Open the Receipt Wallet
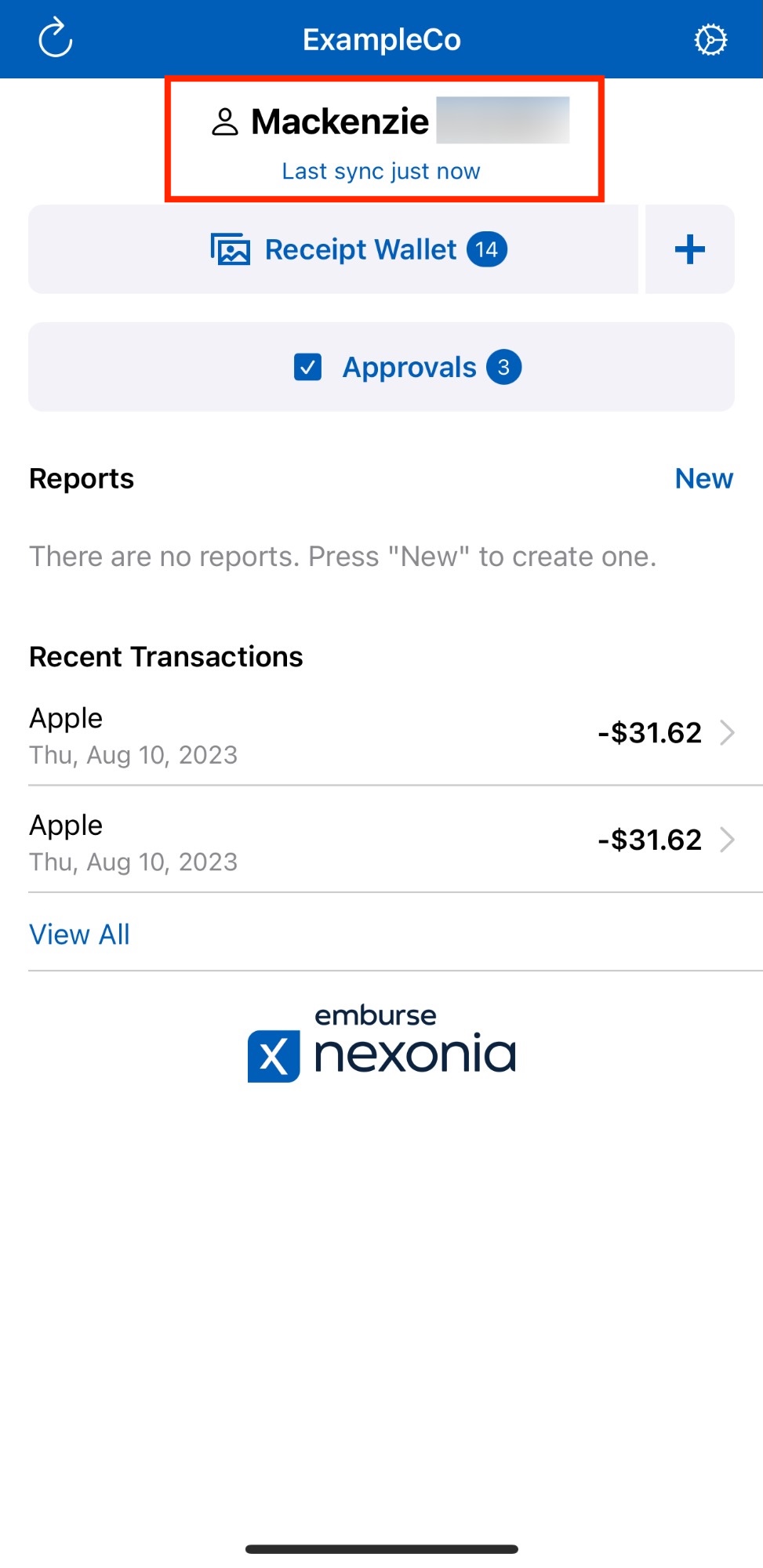This screenshot has width=763, height=1568. (x=361, y=250)
